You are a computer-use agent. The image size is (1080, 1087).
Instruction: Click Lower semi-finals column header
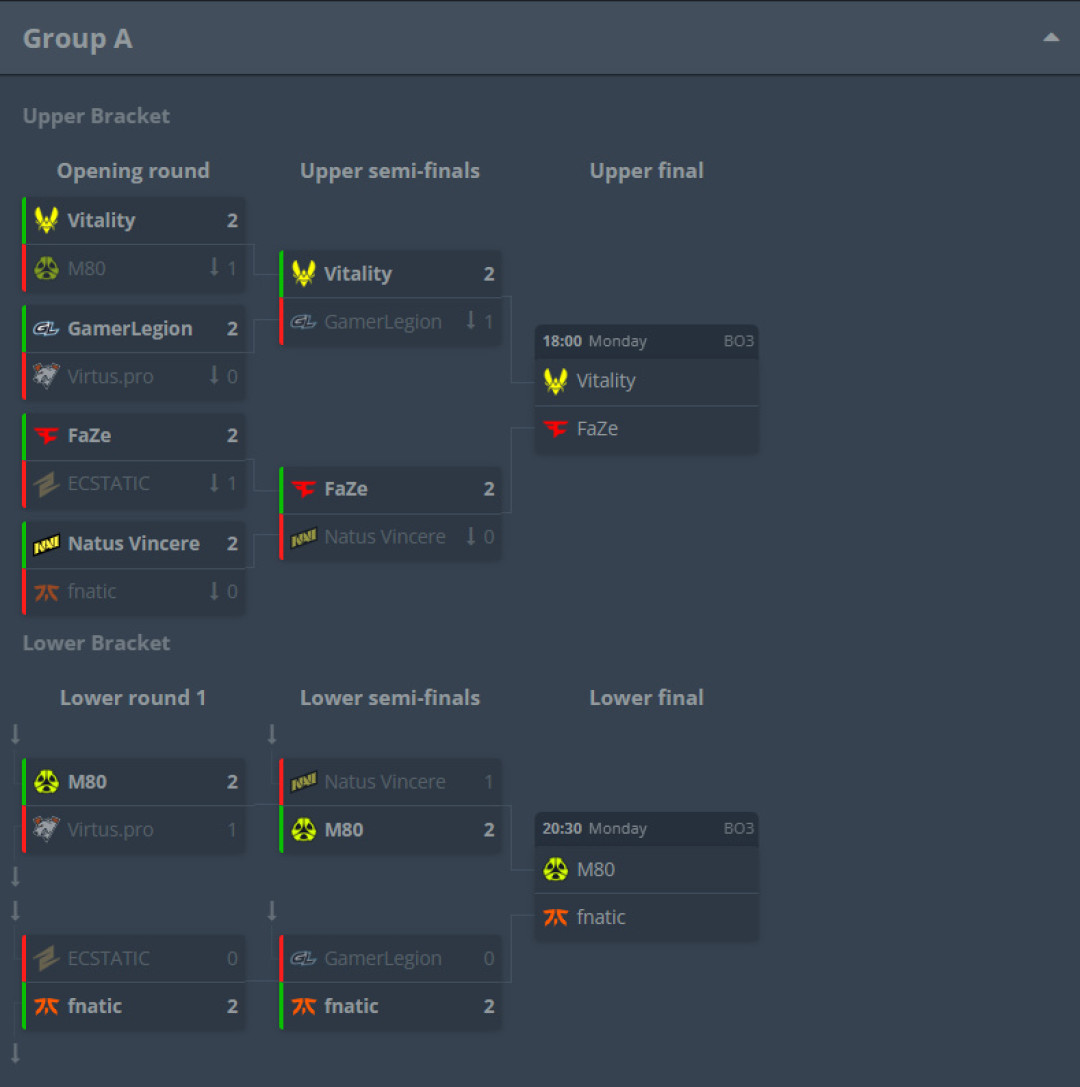(x=390, y=698)
